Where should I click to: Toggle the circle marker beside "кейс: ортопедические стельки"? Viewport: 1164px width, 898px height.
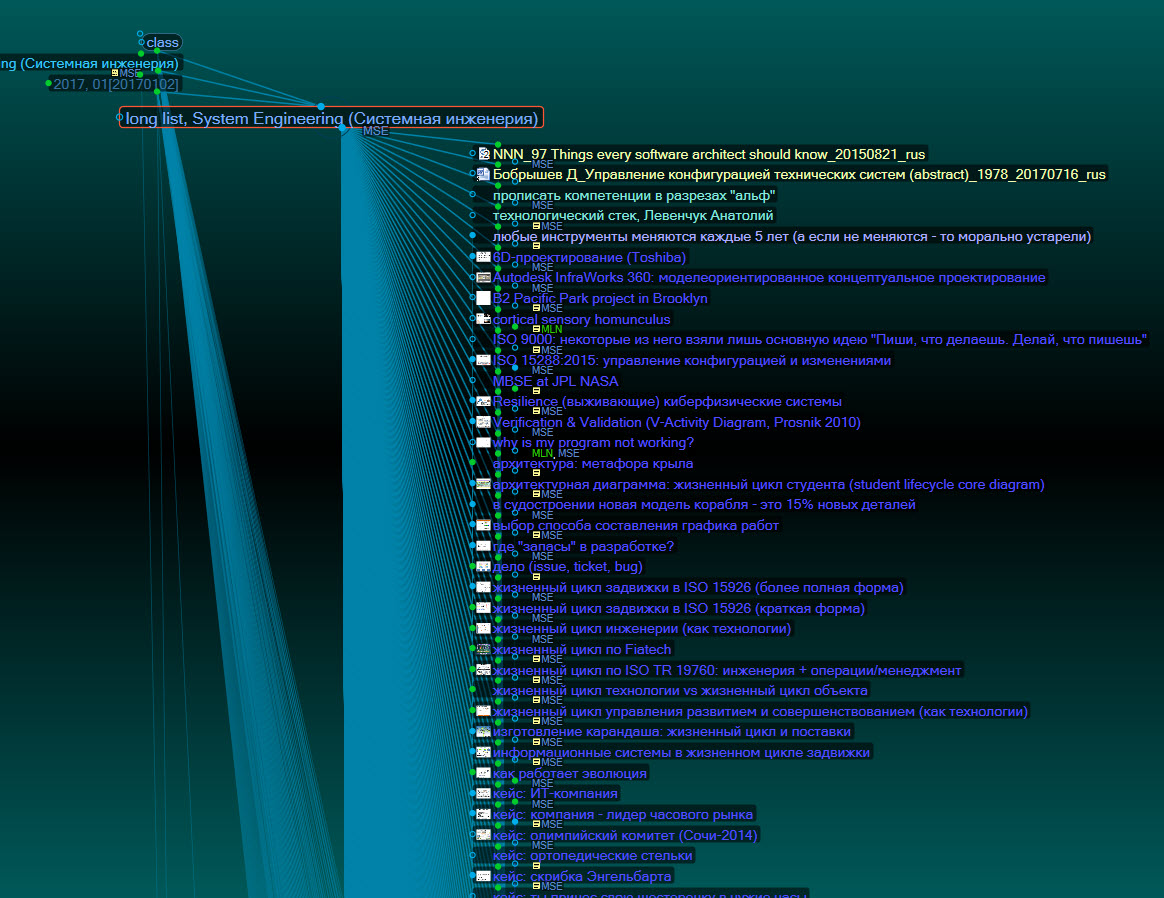tap(472, 856)
